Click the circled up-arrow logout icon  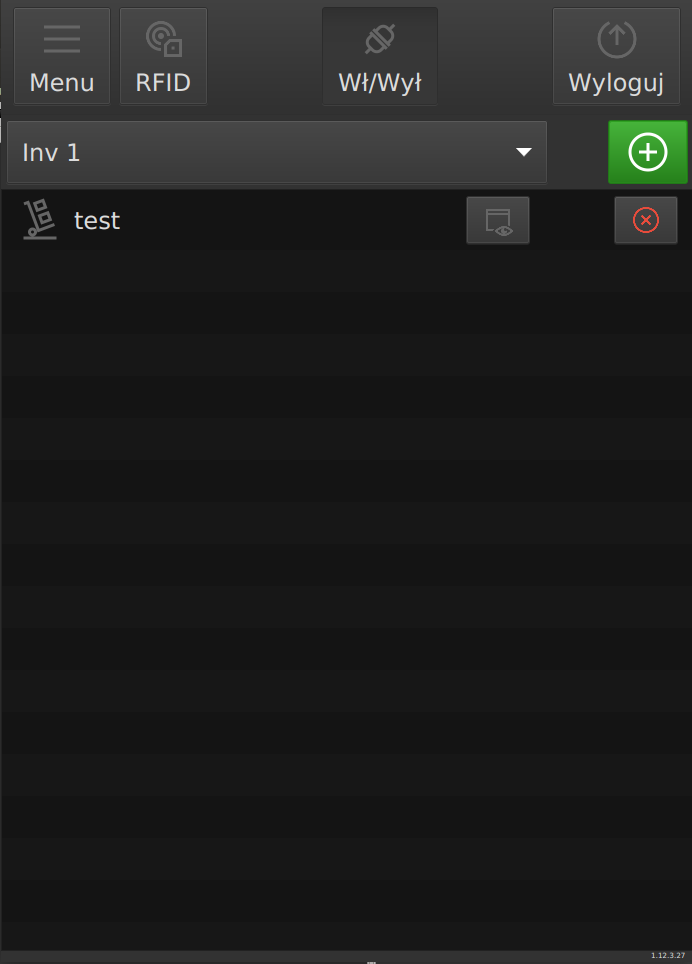(x=616, y=39)
